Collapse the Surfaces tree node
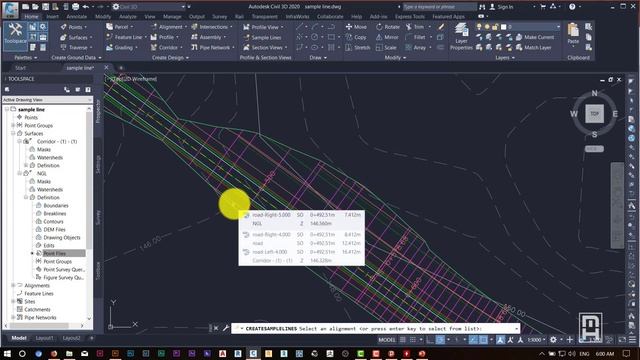640x360 pixels. point(13,133)
